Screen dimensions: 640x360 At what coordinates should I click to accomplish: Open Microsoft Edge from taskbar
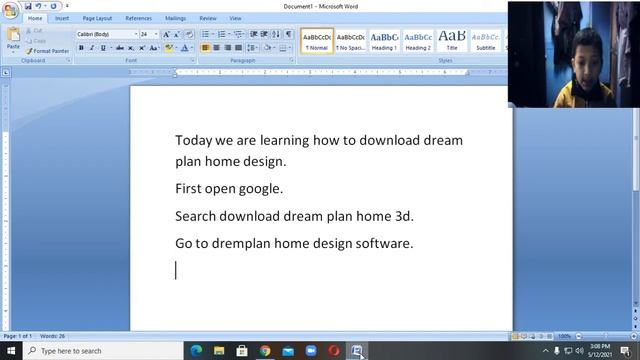pos(196,351)
